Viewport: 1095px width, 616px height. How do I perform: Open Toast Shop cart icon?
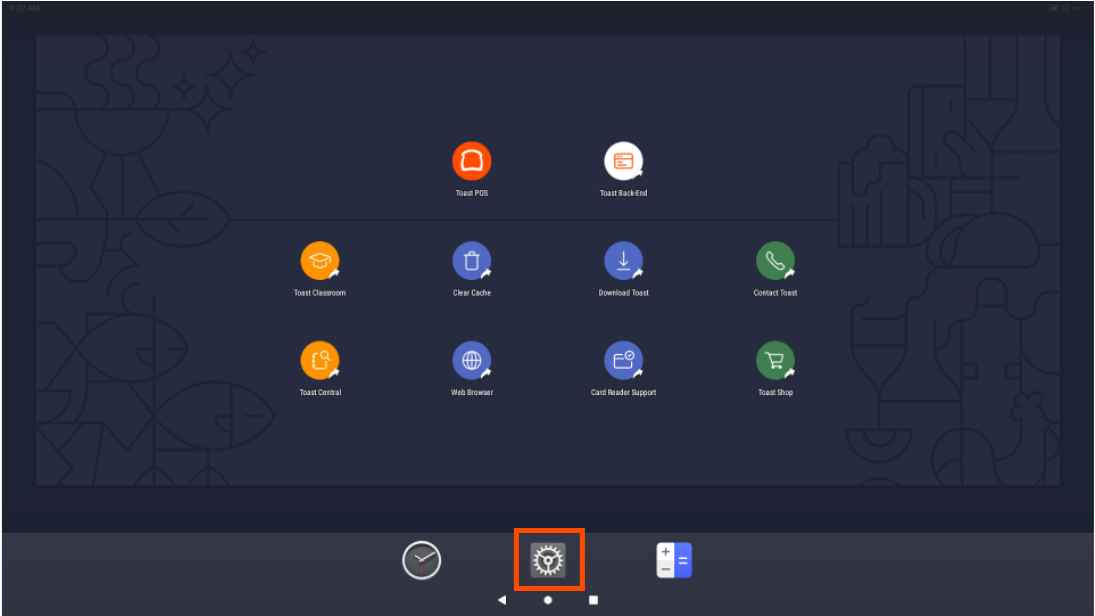775,360
